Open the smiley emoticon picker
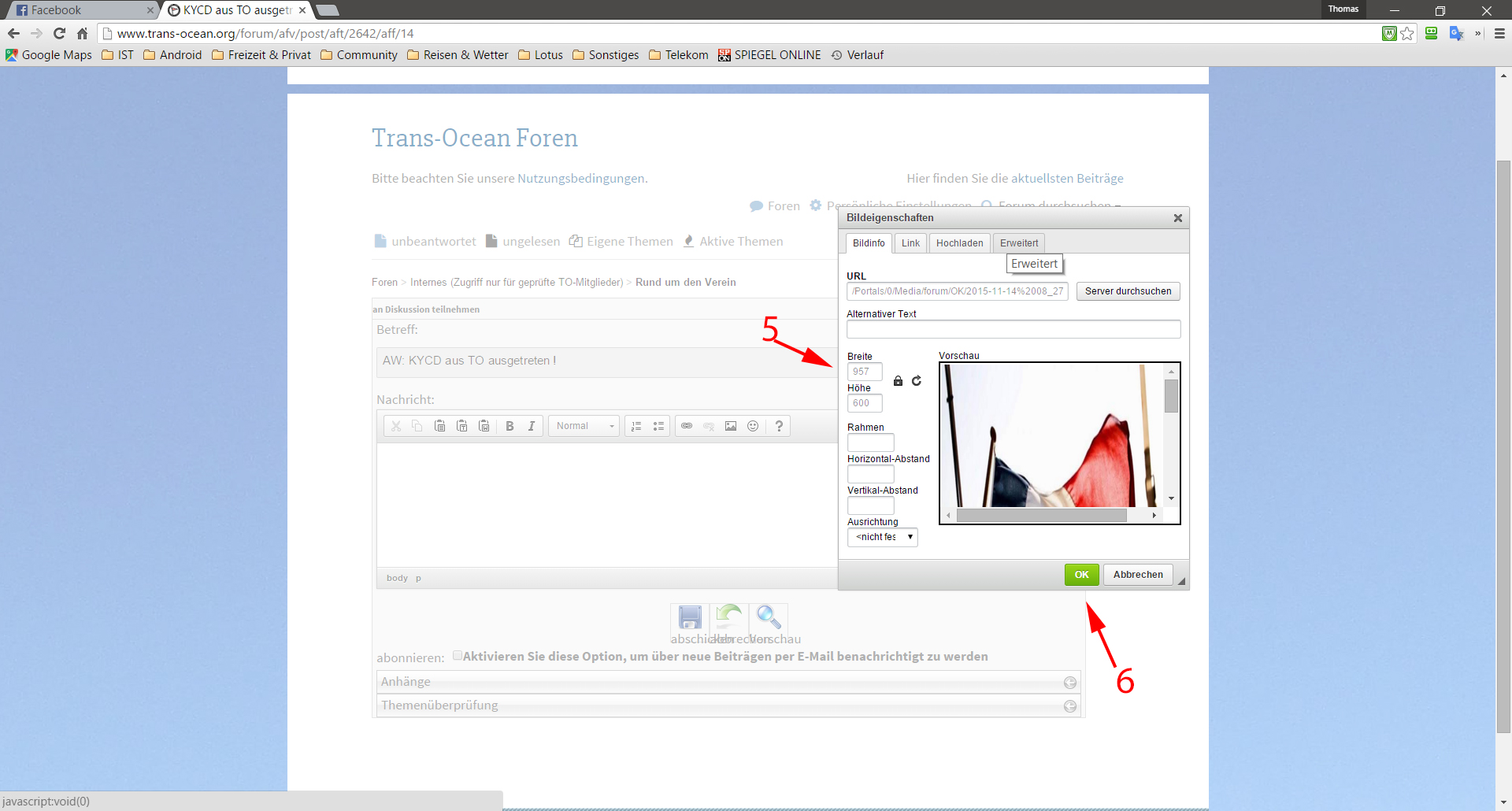This screenshot has height=811, width=1512. (x=753, y=426)
